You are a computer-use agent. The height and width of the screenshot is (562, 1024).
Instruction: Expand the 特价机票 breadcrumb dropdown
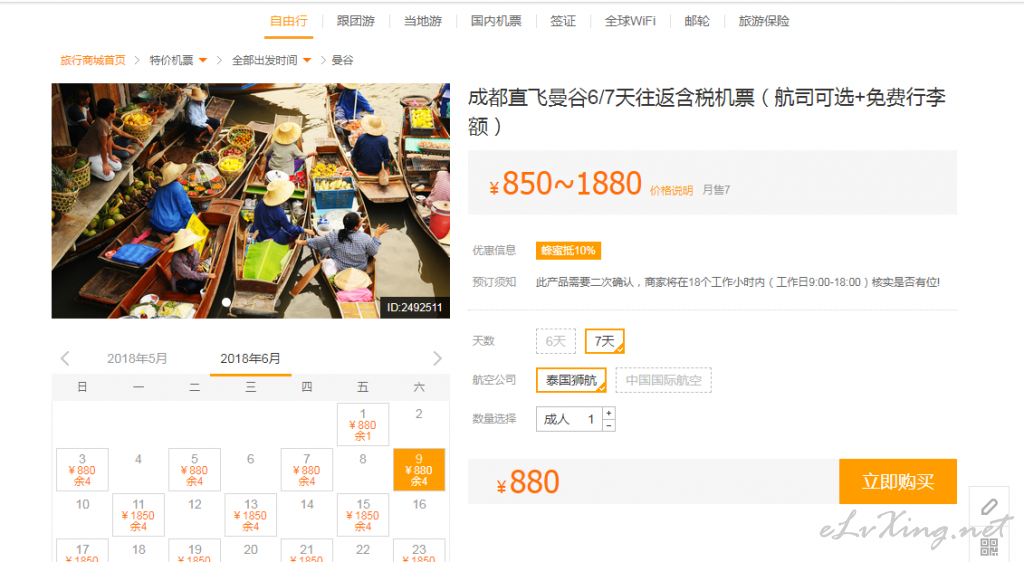pos(178,60)
